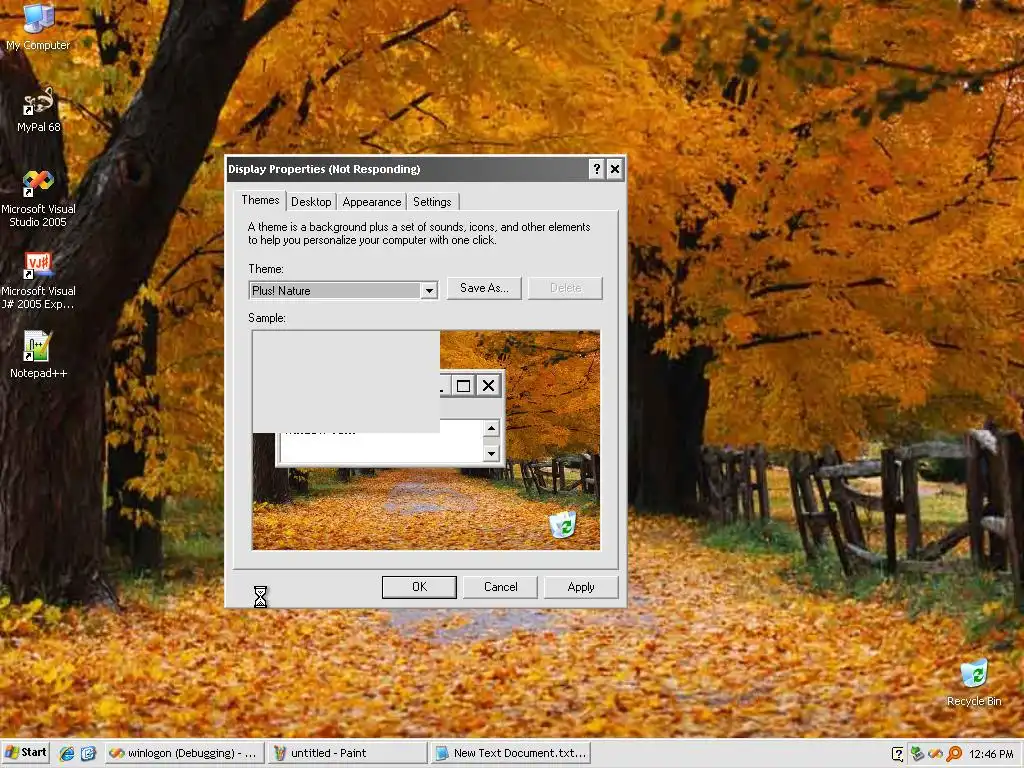Click the disabled Delete button
The image size is (1024, 768).
coord(565,288)
